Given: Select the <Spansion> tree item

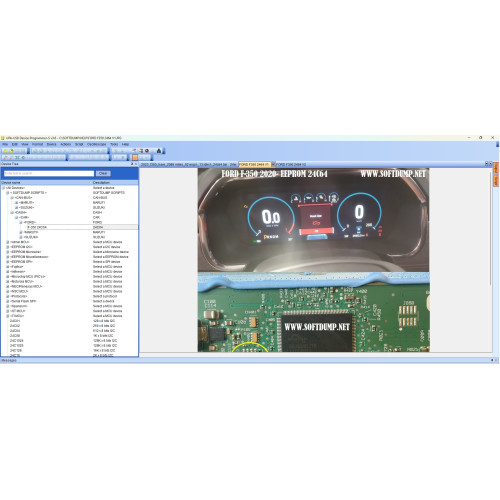Looking at the screenshot, I should (19, 306).
